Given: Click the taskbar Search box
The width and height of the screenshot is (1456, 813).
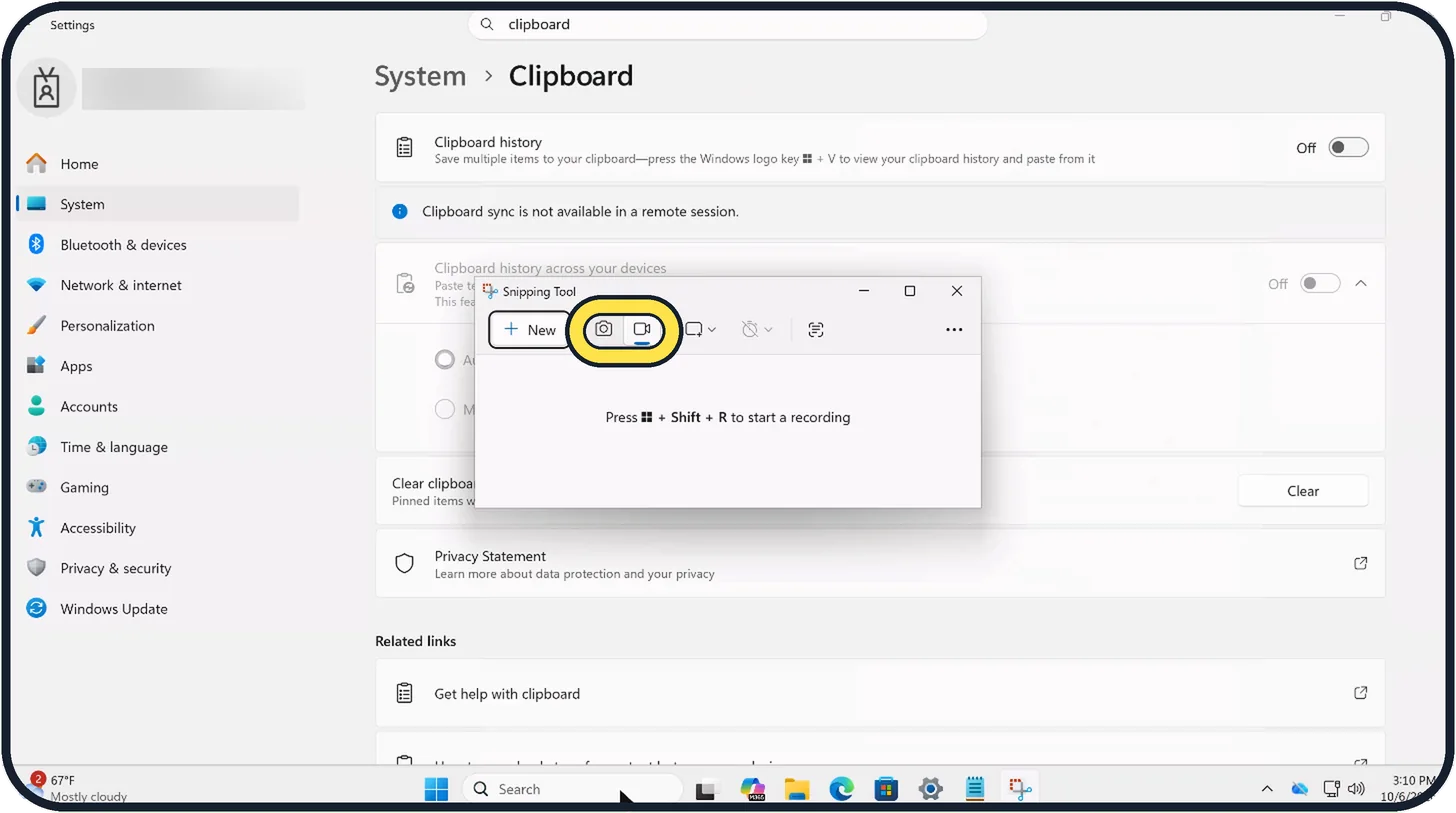Looking at the screenshot, I should pos(572,789).
